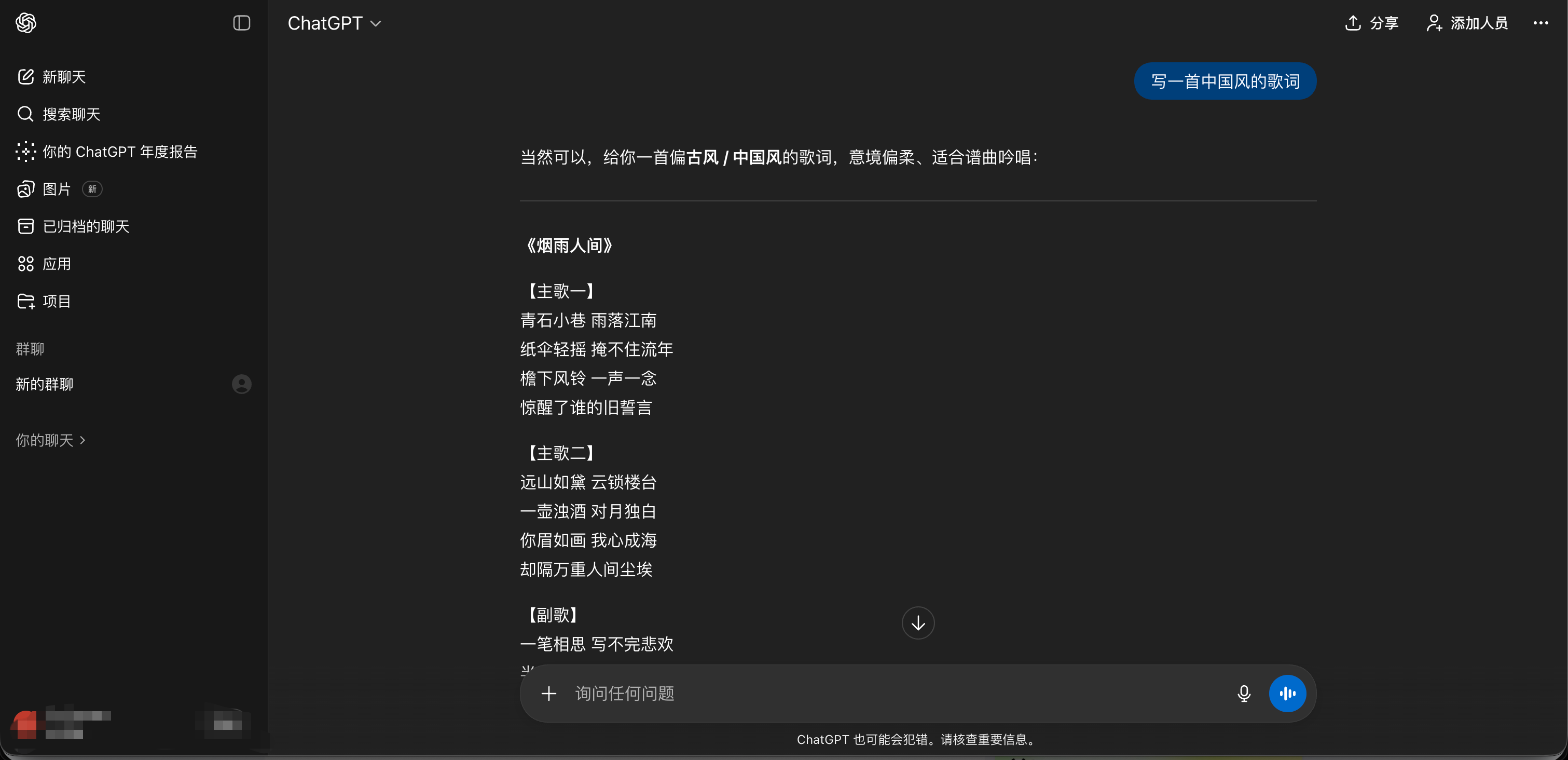The height and width of the screenshot is (760, 1568).
Task: Click the ChatGPT logo icon
Action: [x=25, y=22]
